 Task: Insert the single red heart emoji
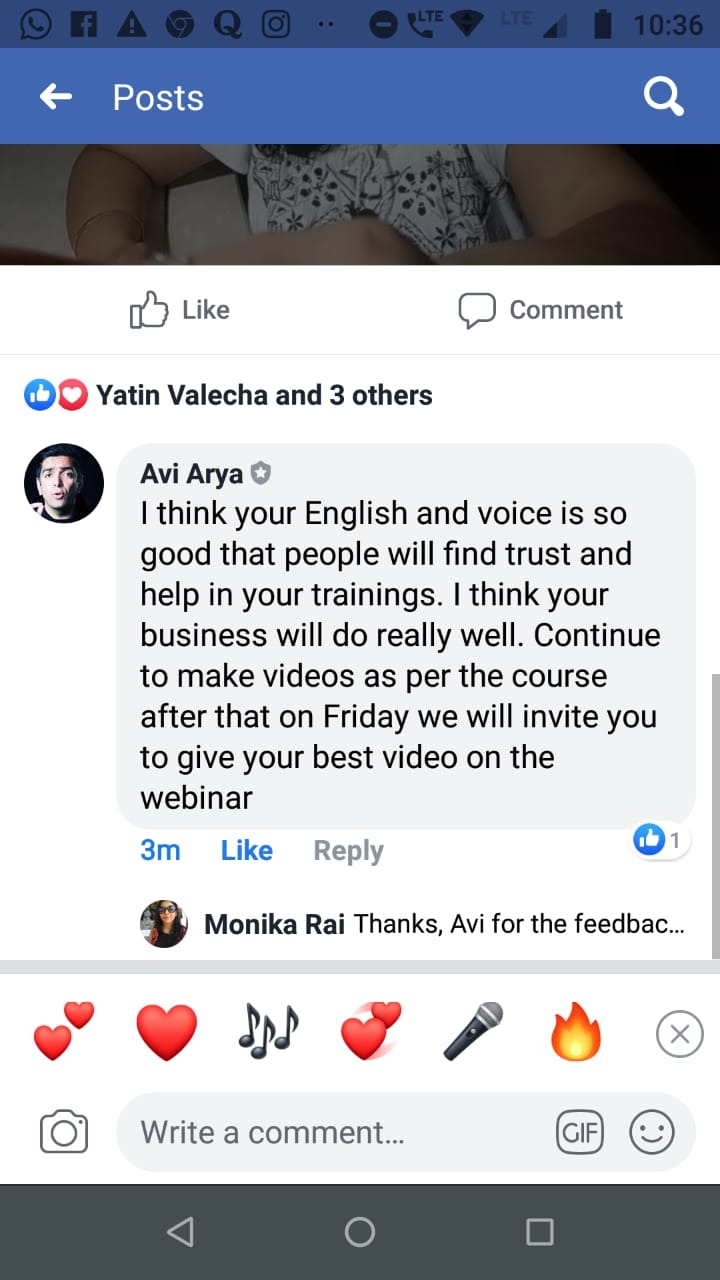[x=166, y=1032]
